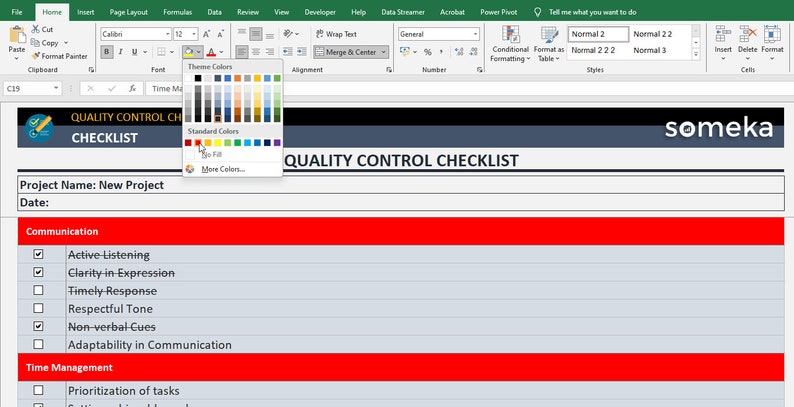Screen dimensions: 794x407
Task: Click the Font Color letter A icon
Action: point(211,52)
